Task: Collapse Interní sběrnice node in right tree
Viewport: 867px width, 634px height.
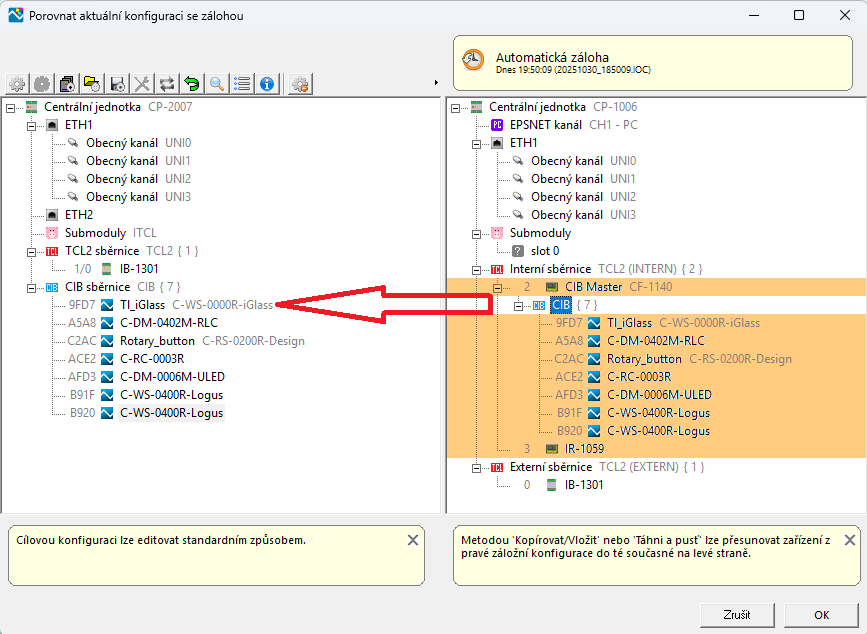Action: coord(476,269)
